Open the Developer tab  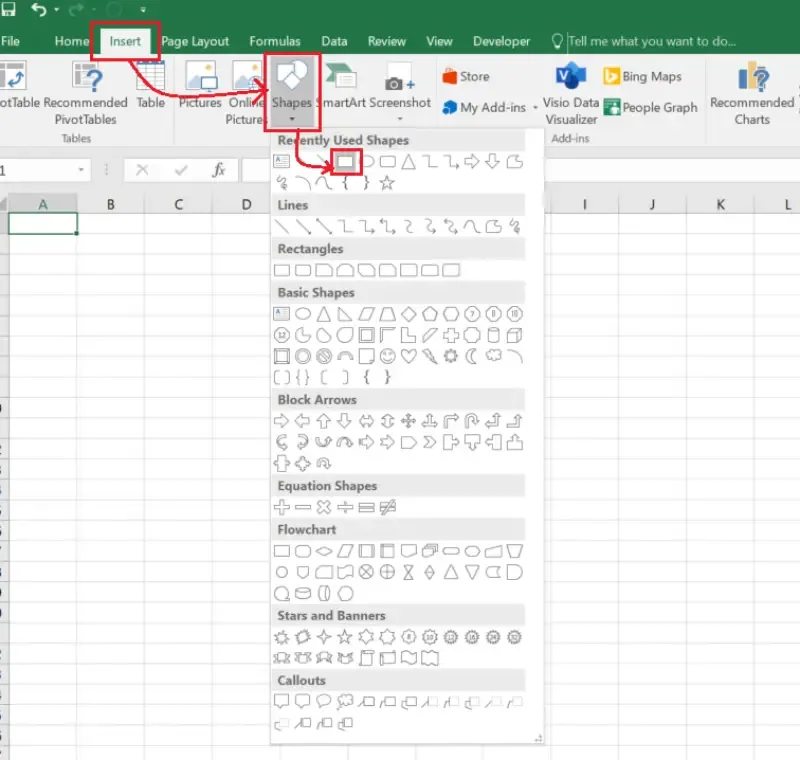502,41
